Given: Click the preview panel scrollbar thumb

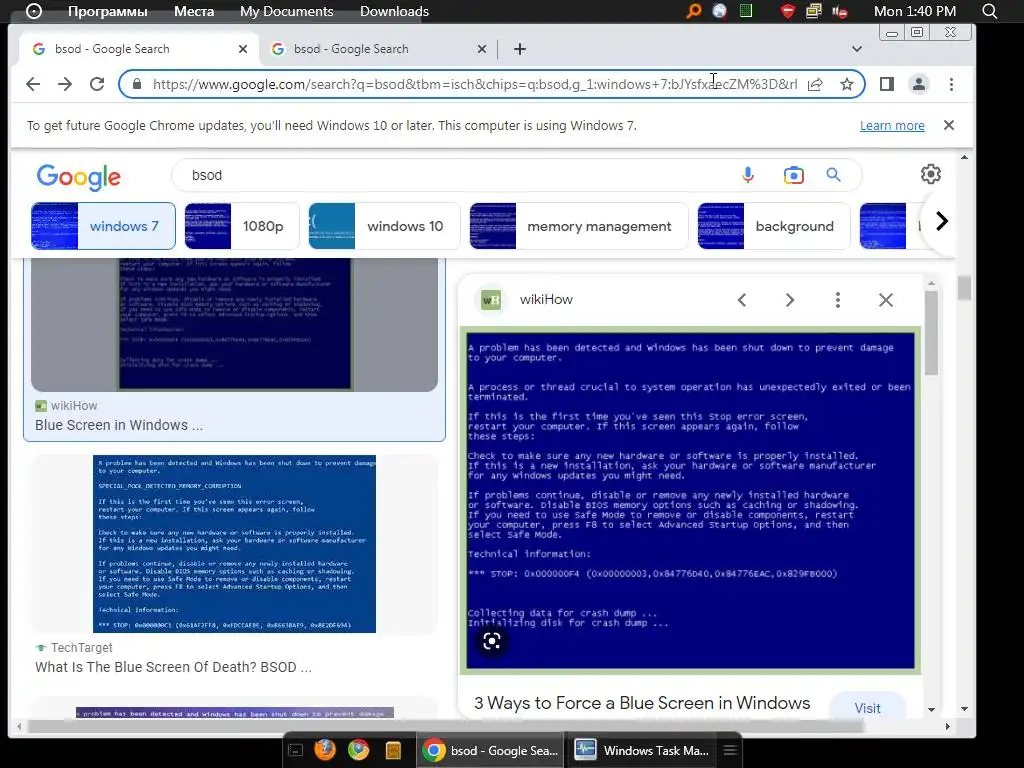Looking at the screenshot, I should click(x=931, y=332).
